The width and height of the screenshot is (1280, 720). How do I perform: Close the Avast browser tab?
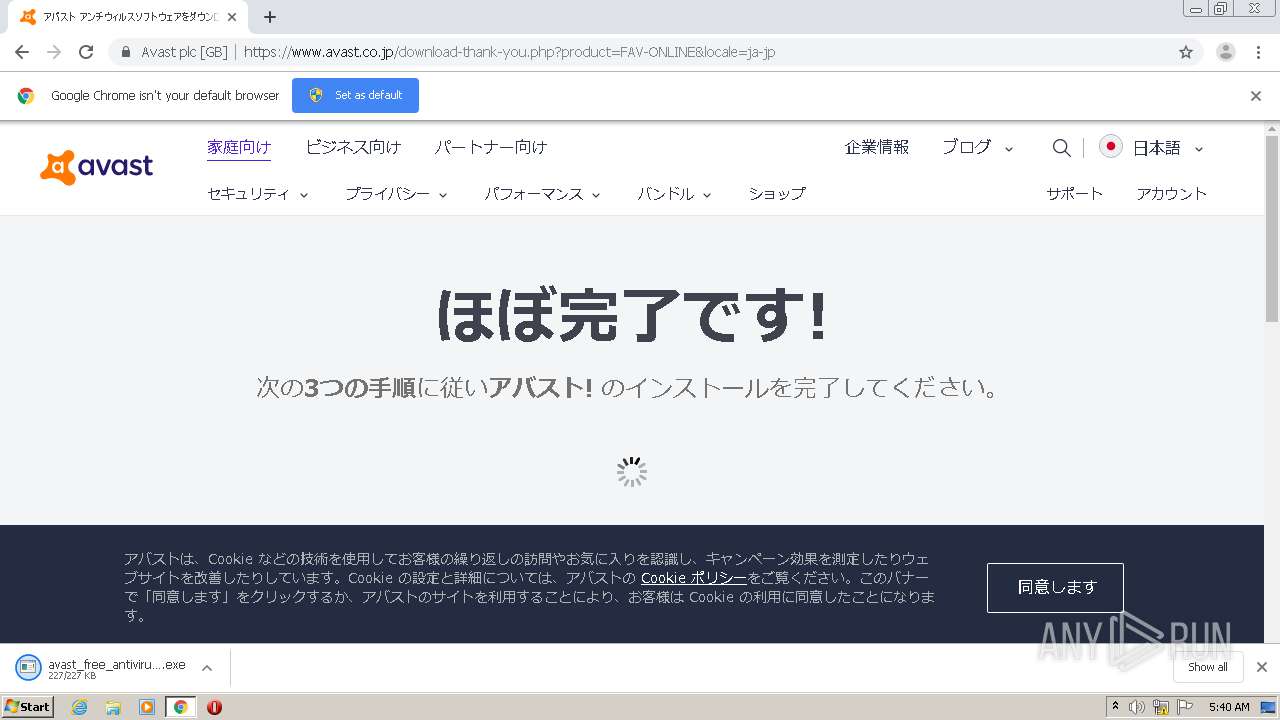(x=232, y=17)
